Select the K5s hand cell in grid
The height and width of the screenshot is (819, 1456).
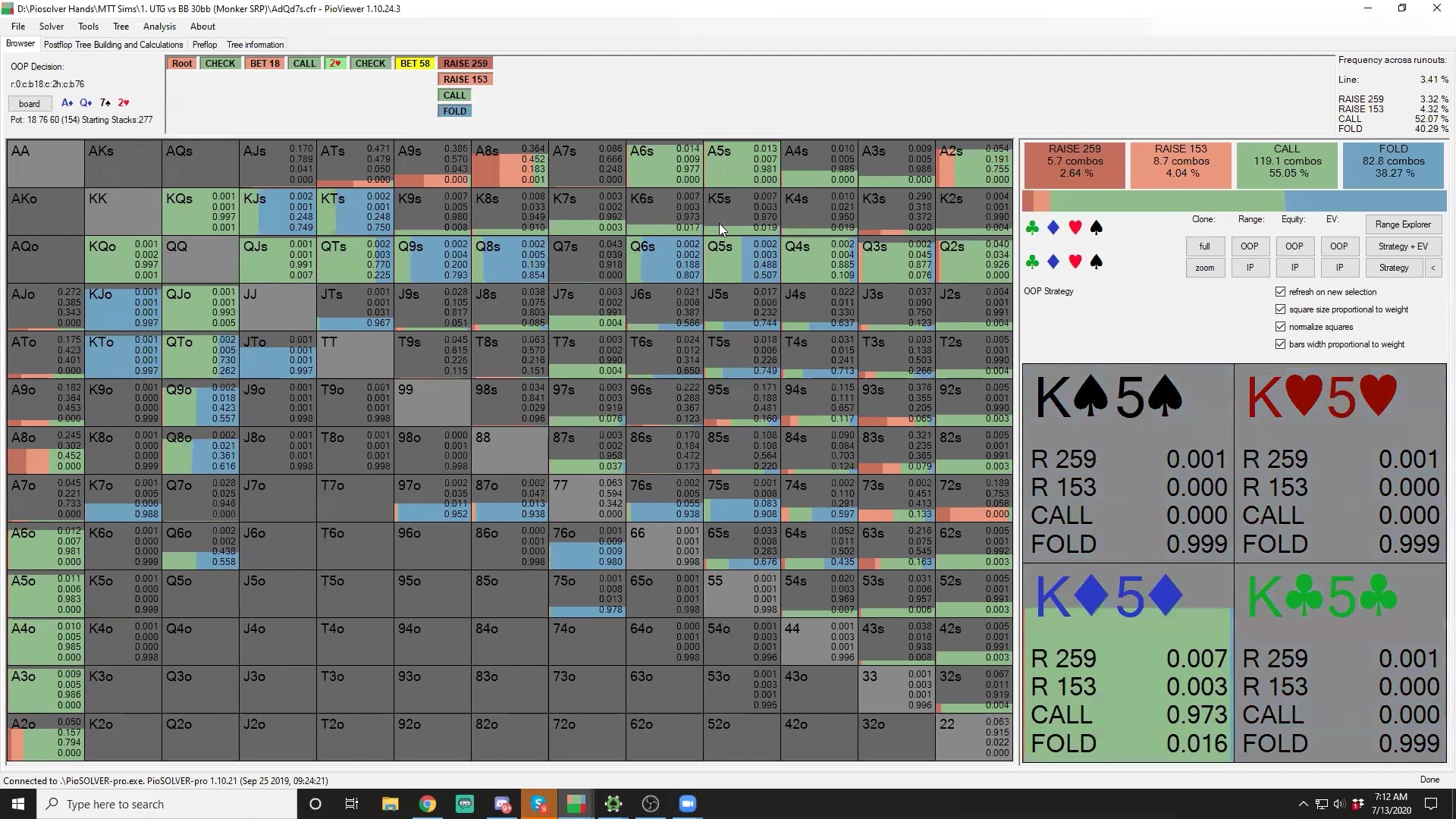742,212
